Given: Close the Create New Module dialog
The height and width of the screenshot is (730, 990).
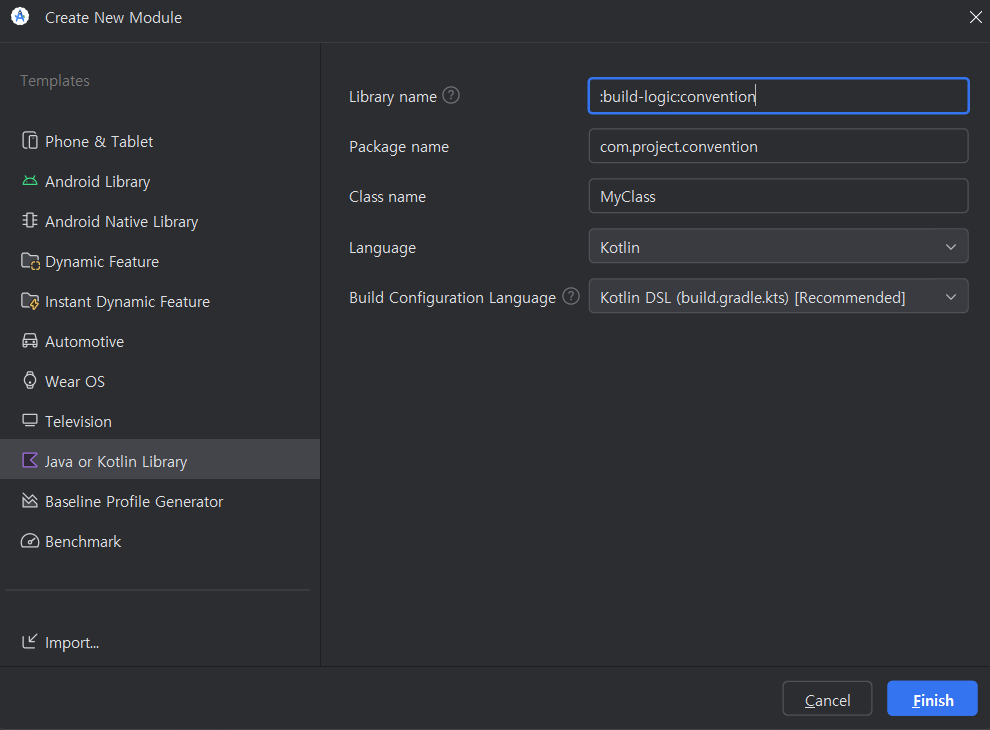Looking at the screenshot, I should (x=975, y=17).
